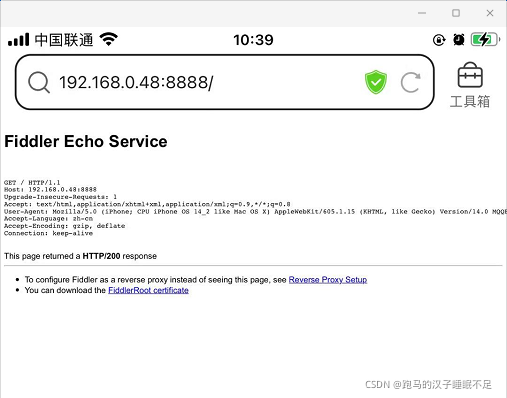Viewport: 507px width, 398px height.
Task: Minimize the window
Action: 422,13
